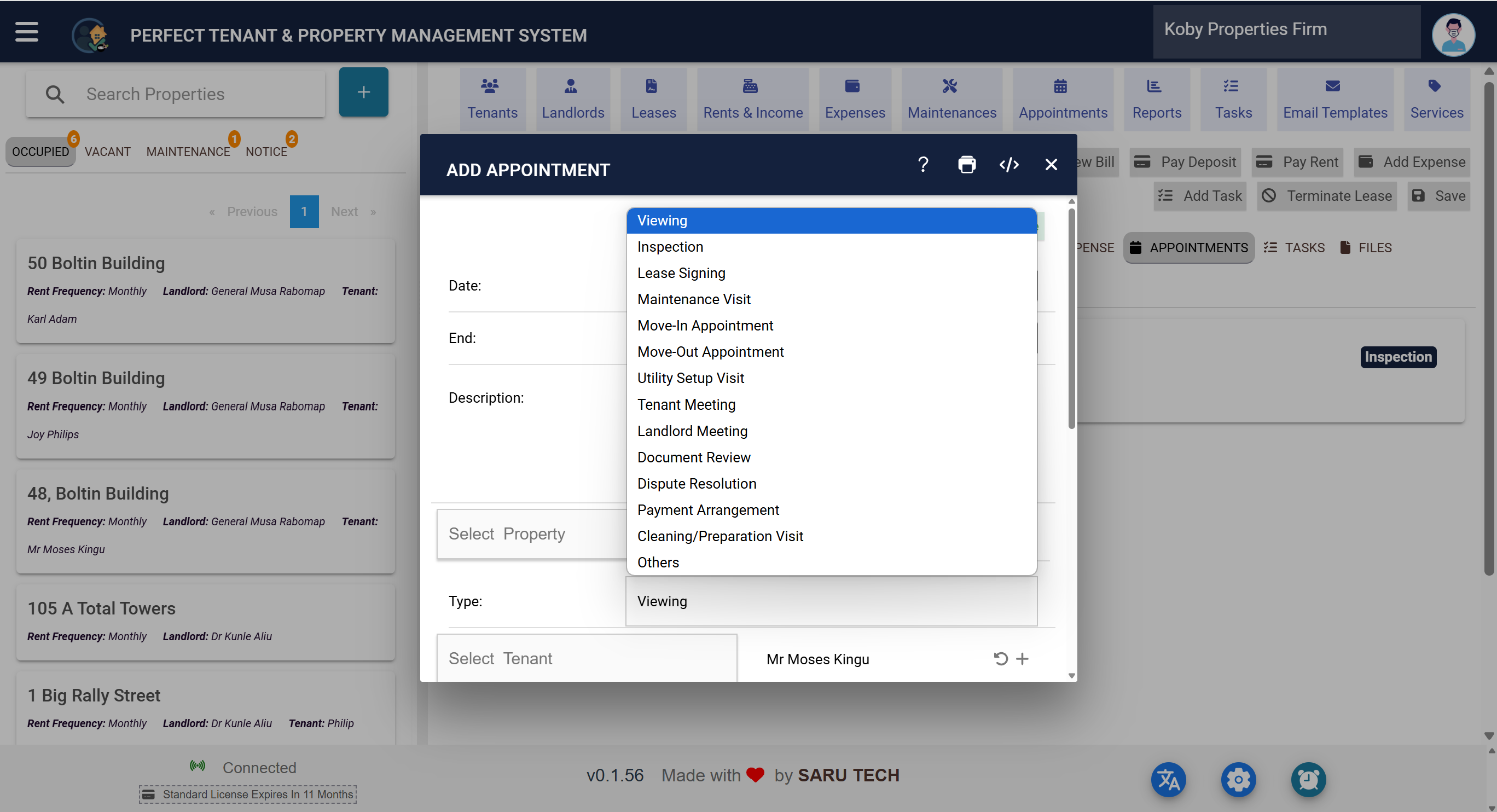
Task: Click Koby Properties Firm name field
Action: coord(1287,31)
